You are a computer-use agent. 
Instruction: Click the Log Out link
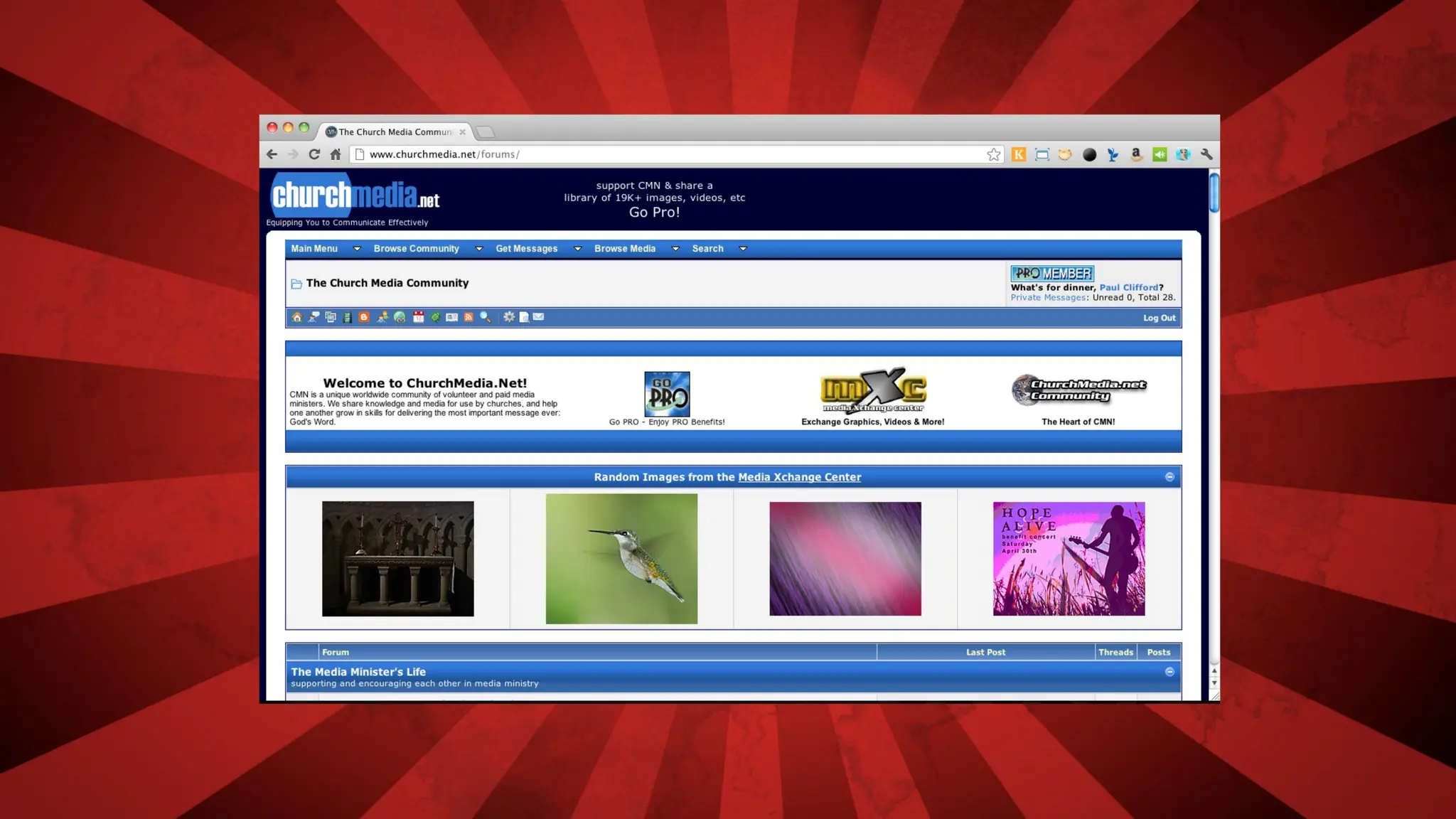coord(1159,318)
